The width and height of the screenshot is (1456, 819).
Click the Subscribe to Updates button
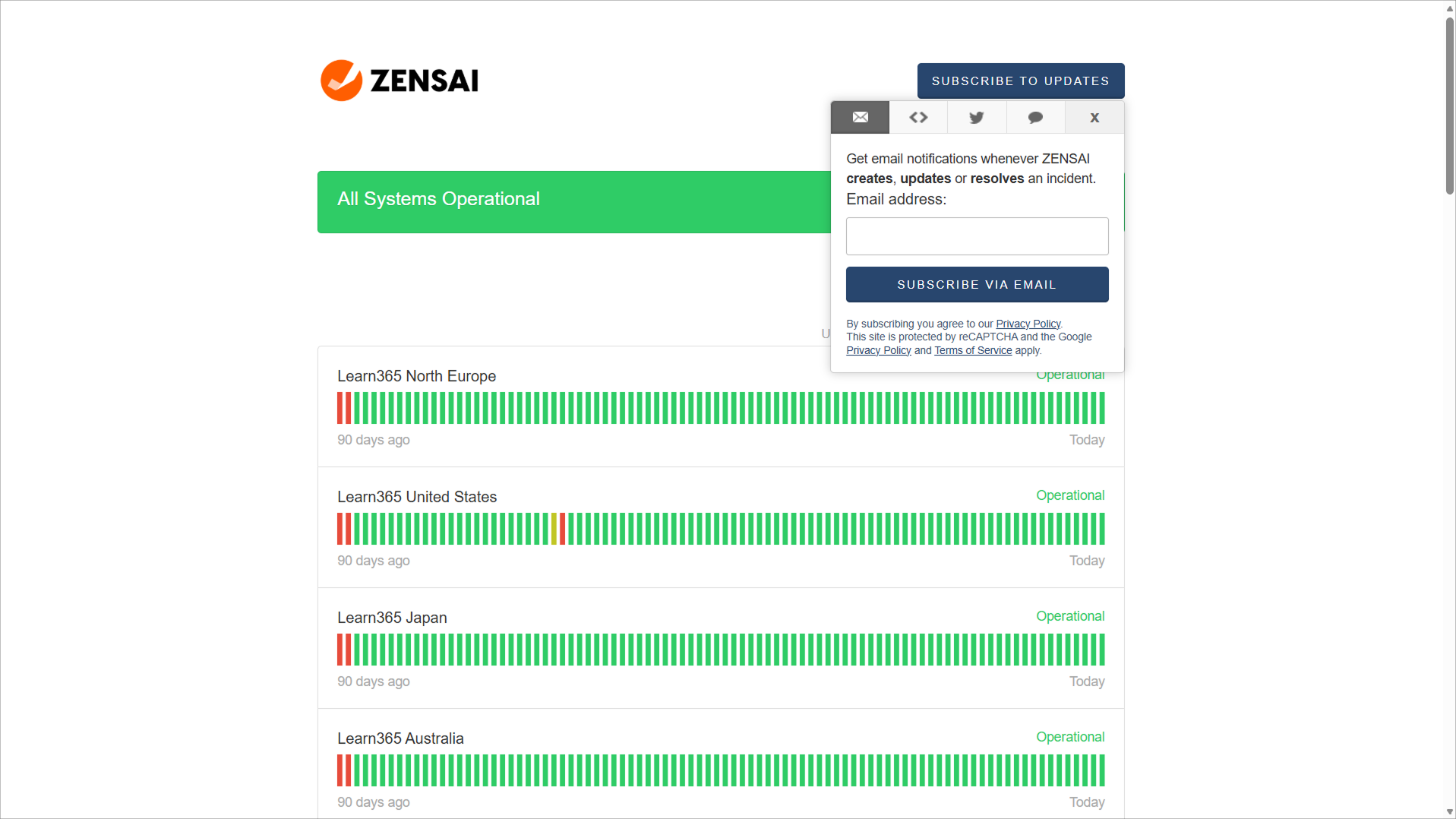(x=1020, y=81)
